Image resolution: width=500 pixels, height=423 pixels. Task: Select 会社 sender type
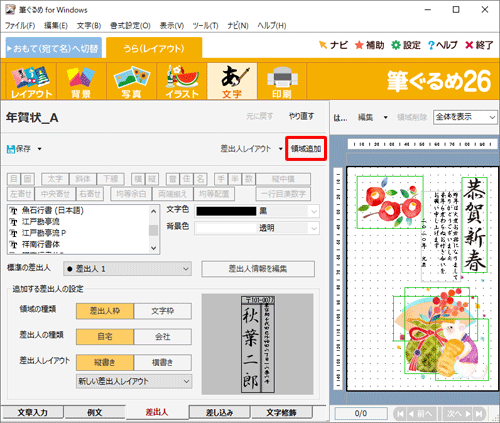click(163, 337)
